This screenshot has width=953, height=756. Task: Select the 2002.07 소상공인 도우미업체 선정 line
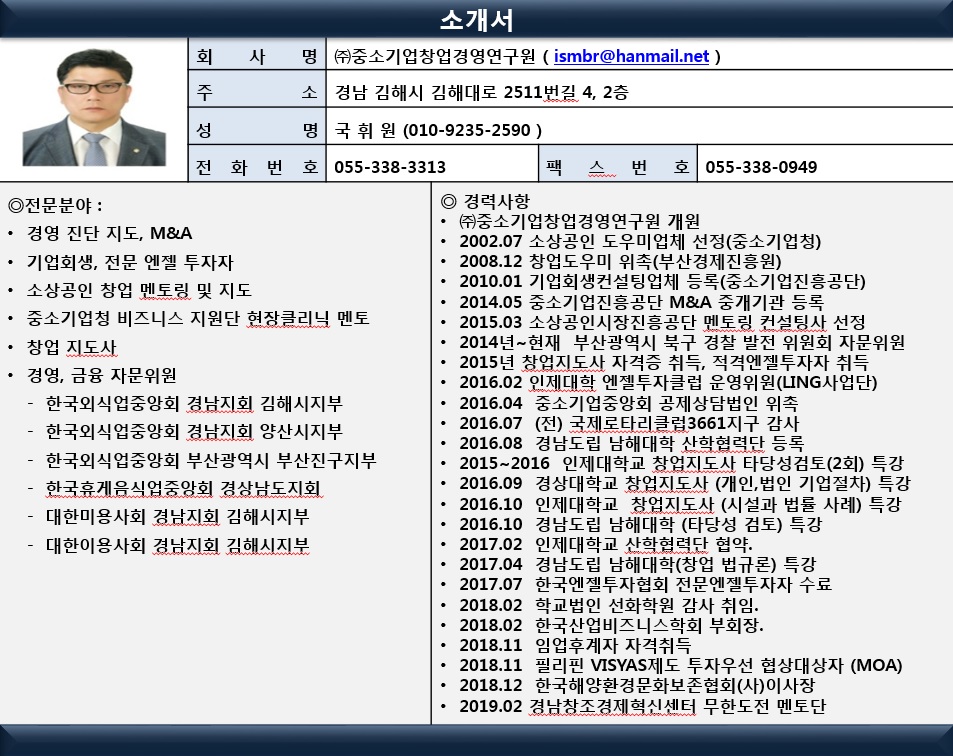pyautogui.click(x=640, y=241)
